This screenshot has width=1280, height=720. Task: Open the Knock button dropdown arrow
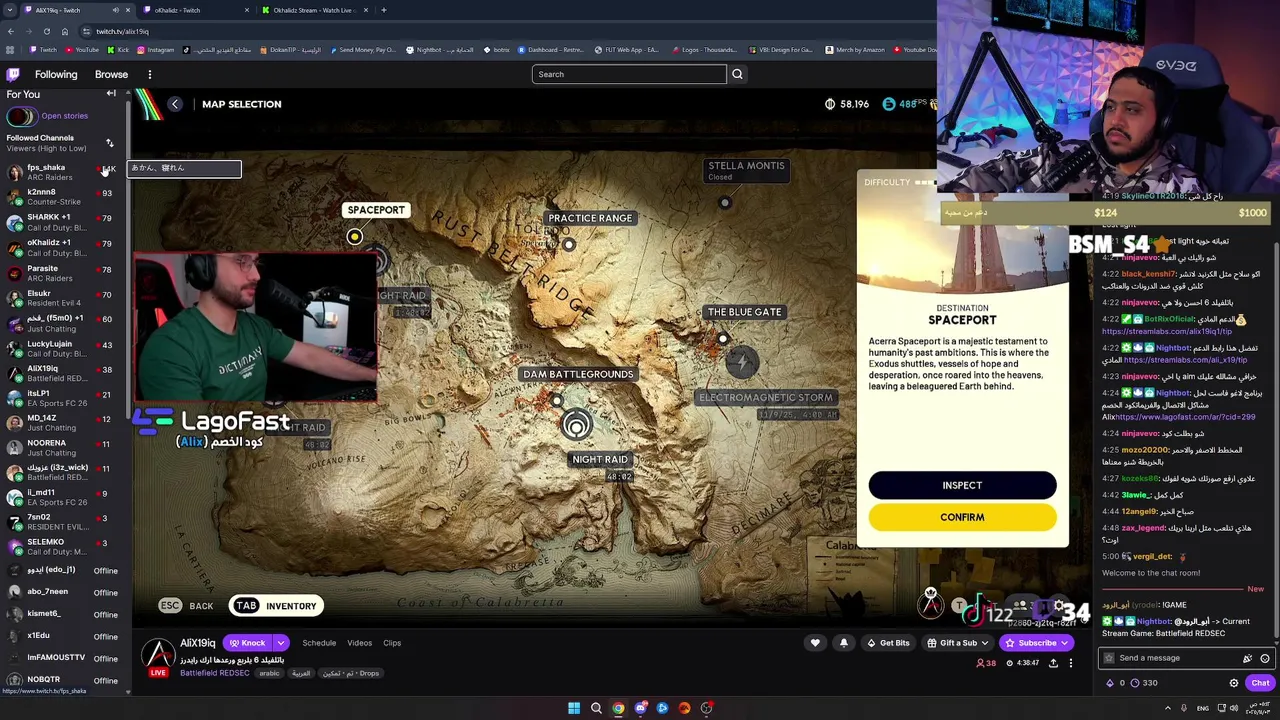281,643
